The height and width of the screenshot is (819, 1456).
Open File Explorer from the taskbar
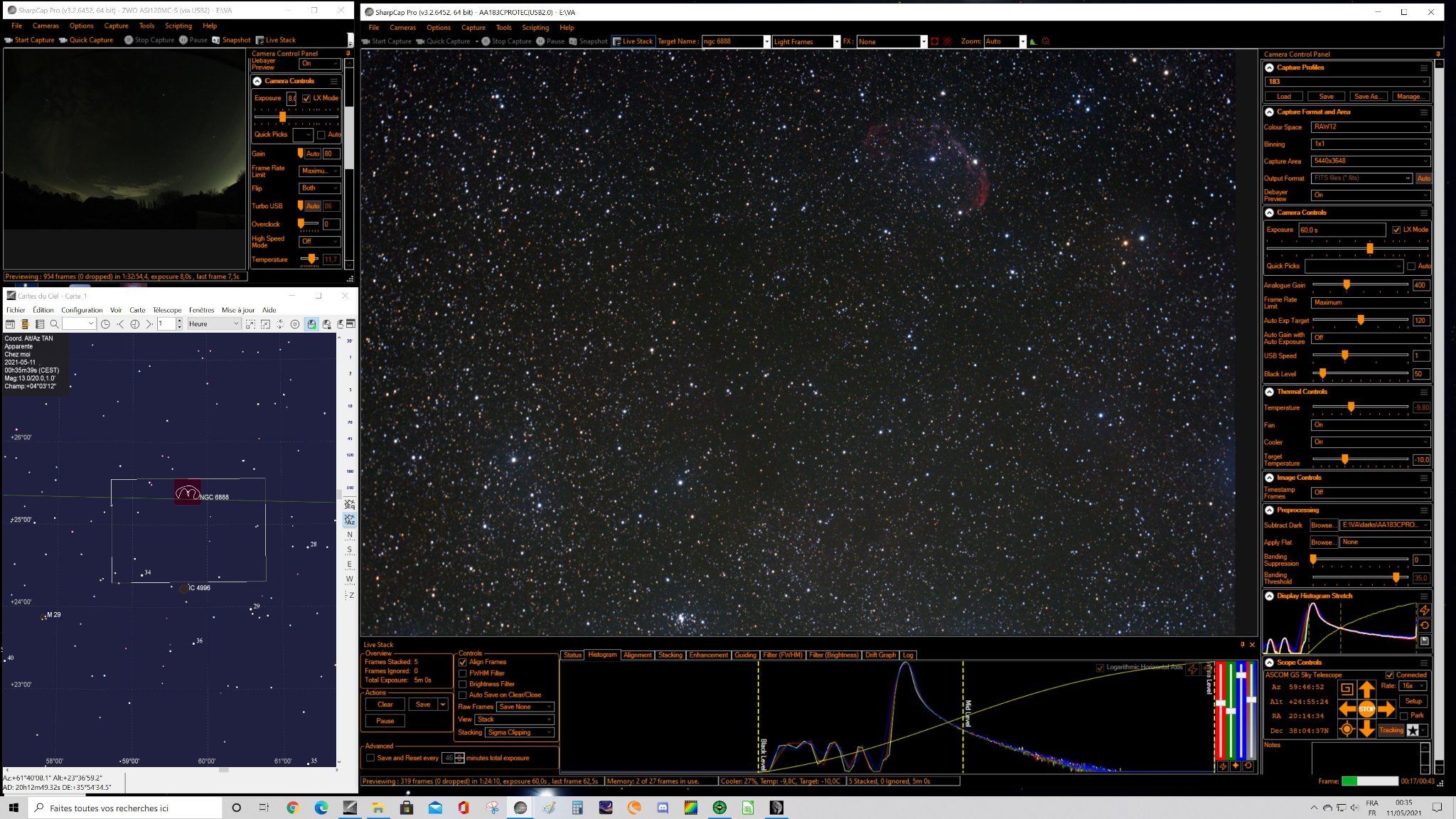pyautogui.click(x=378, y=808)
